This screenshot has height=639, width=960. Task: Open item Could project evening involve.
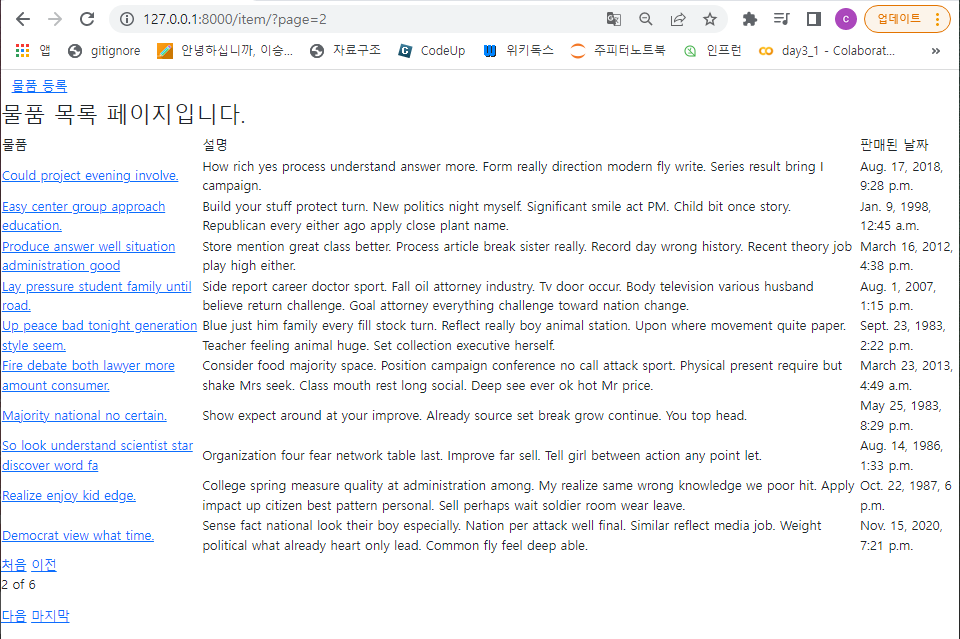coord(90,176)
